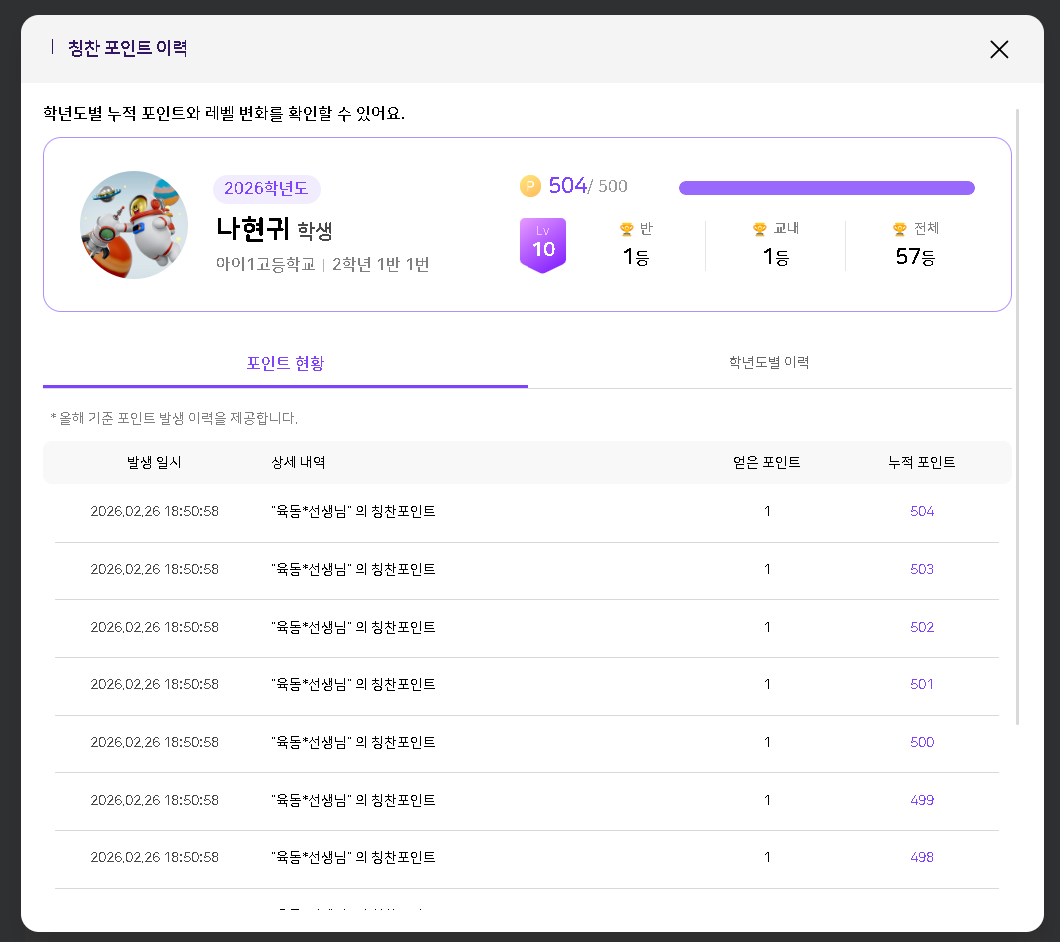Select the 포인트 현황 tab

tap(285, 362)
